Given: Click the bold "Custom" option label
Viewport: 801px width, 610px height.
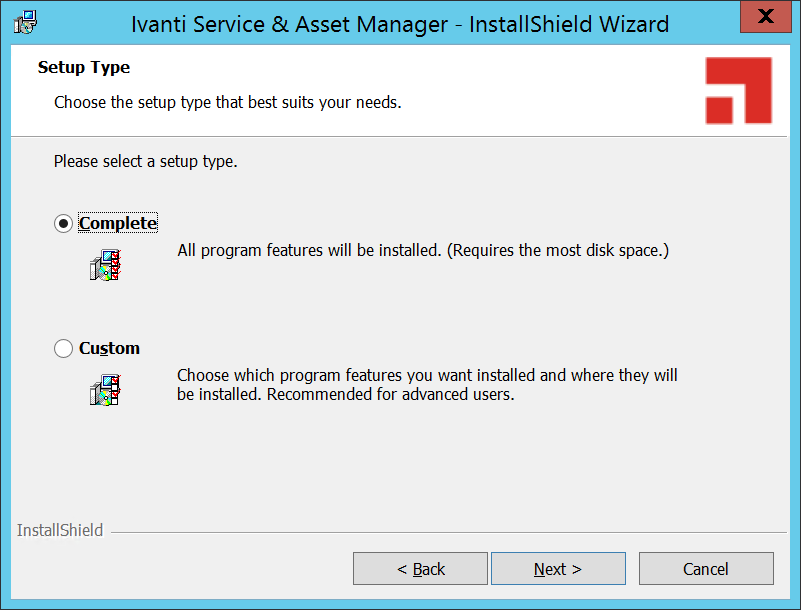Looking at the screenshot, I should (x=110, y=349).
